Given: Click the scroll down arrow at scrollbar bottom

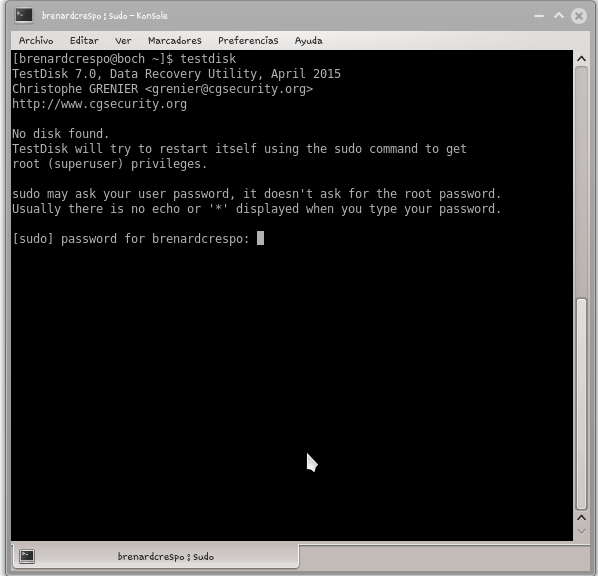Looking at the screenshot, I should coord(581,531).
